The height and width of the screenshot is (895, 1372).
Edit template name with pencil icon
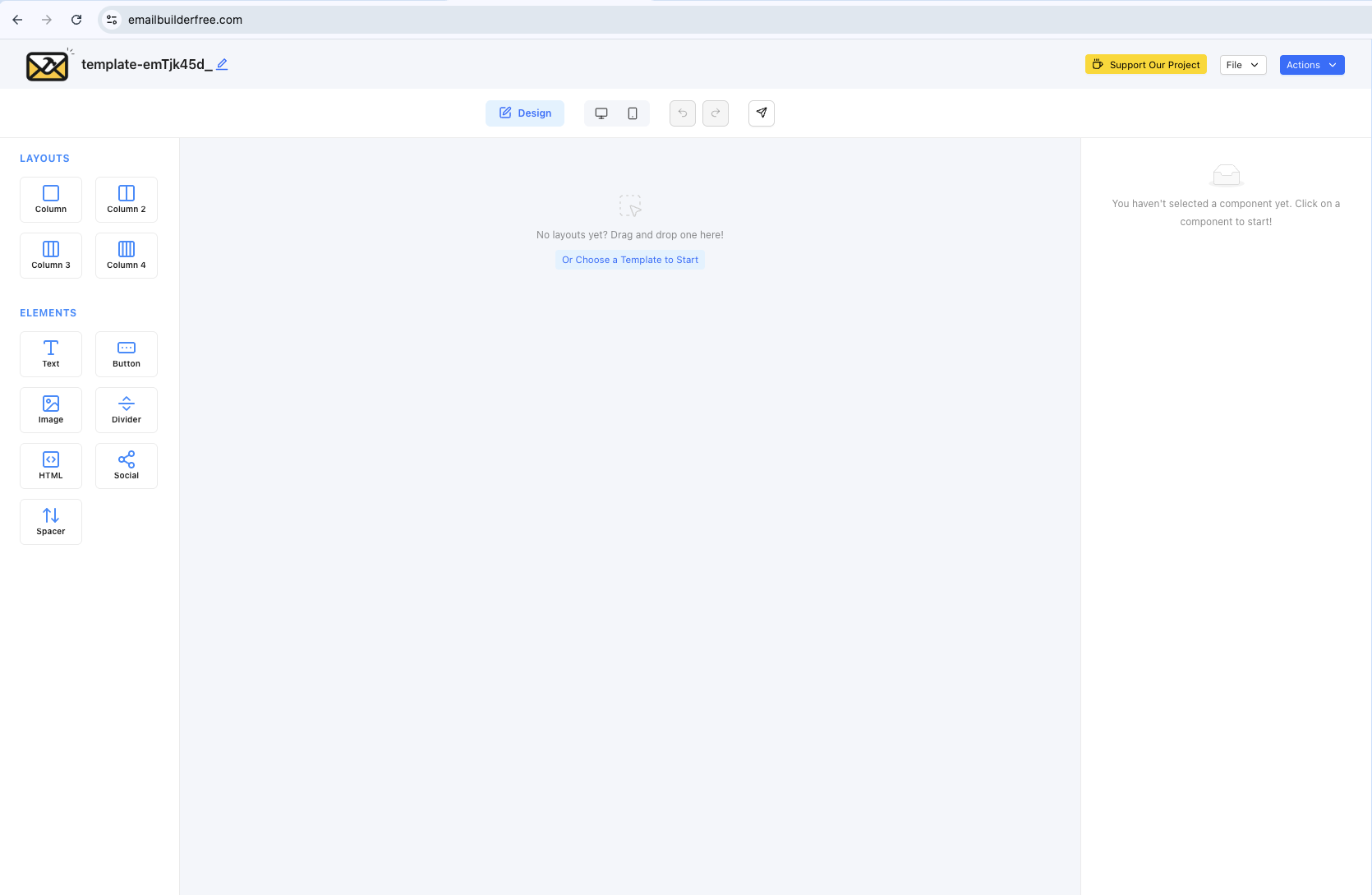(x=222, y=64)
